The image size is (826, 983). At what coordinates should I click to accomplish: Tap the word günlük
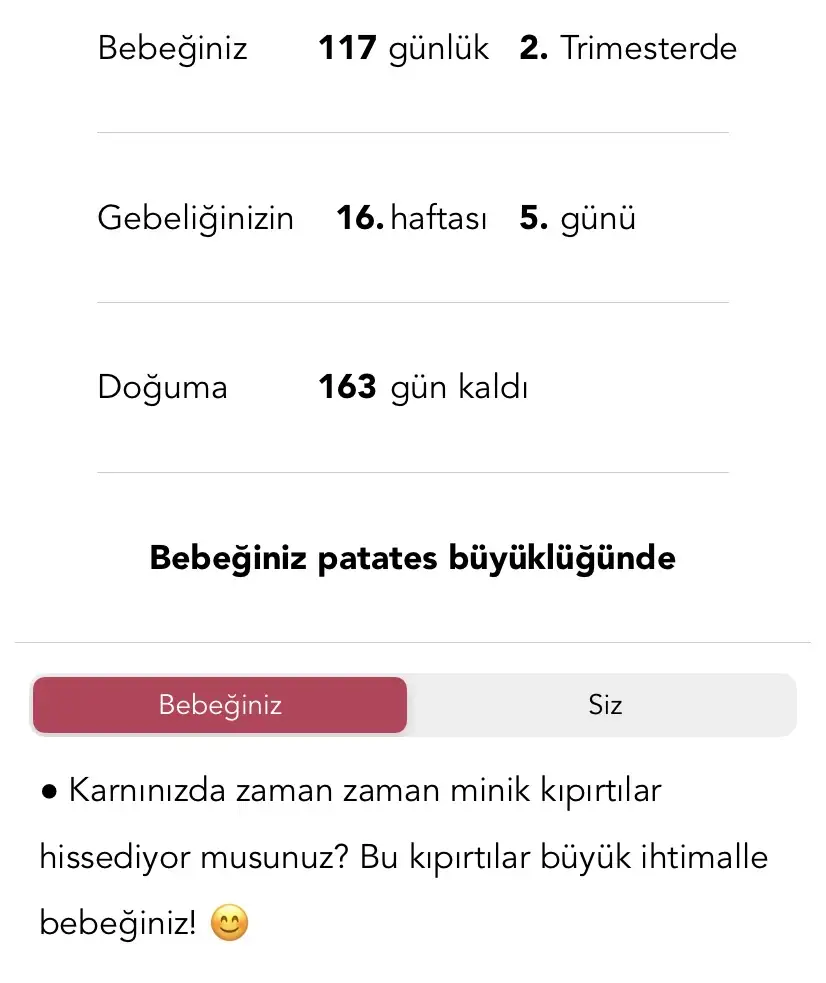tap(439, 48)
